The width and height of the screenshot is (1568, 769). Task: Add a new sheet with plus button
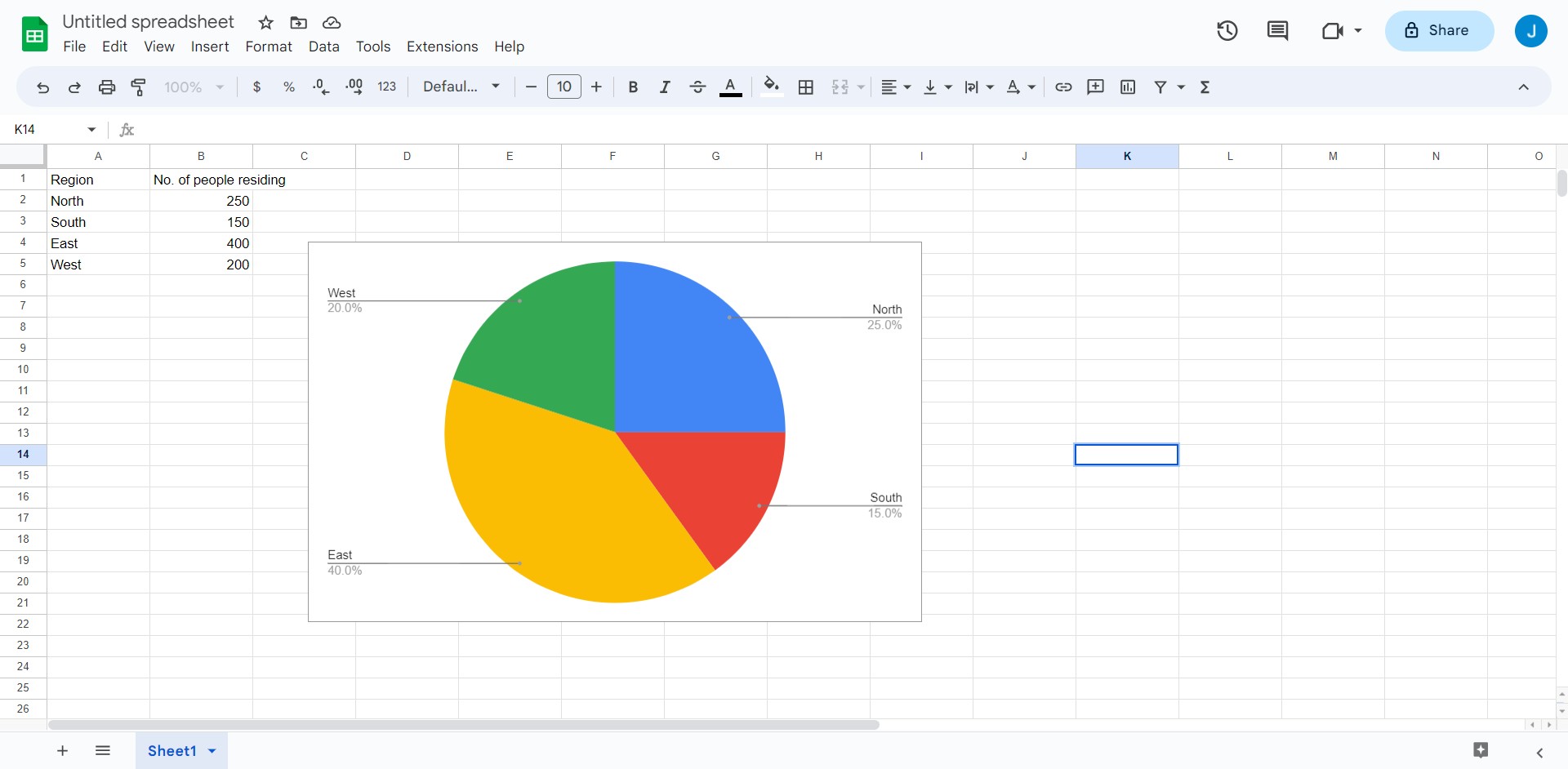(62, 751)
